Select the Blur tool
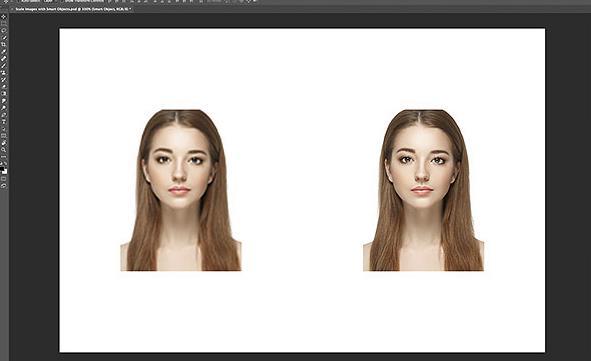Viewport: 591px width, 361px height. [4, 101]
